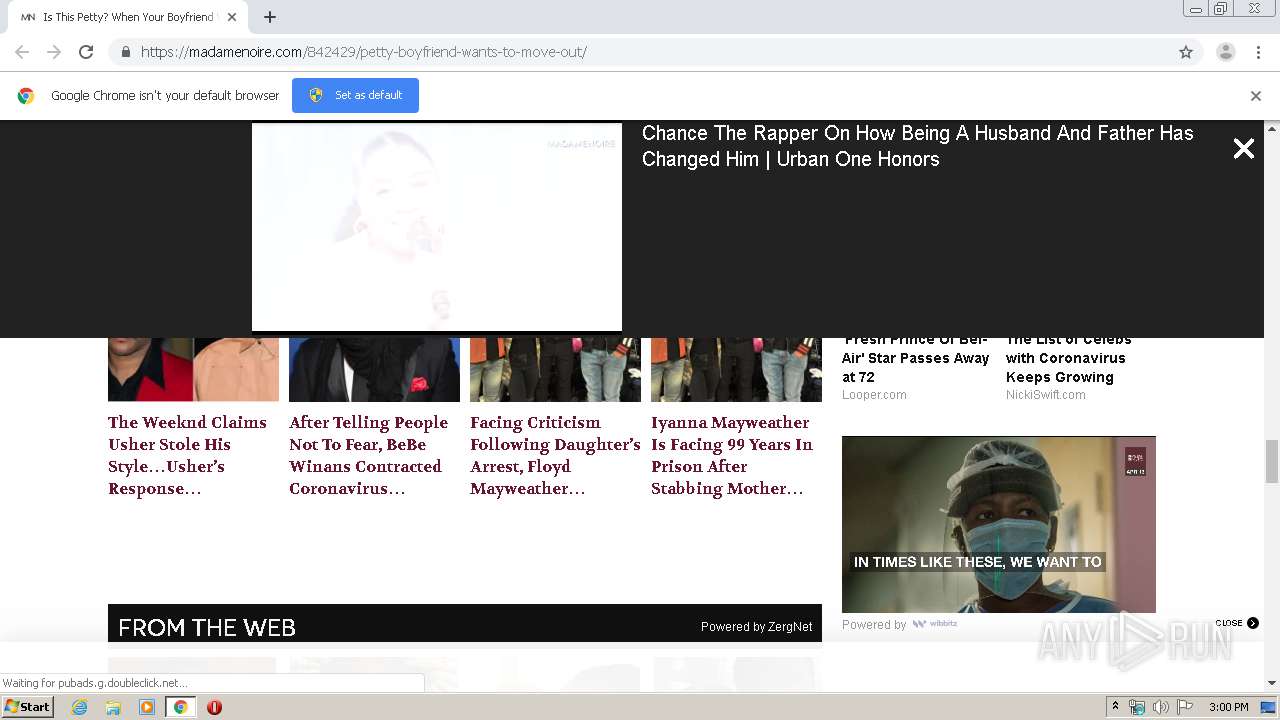Visit the Looper.com source link
This screenshot has height=720, width=1280.
[x=874, y=395]
